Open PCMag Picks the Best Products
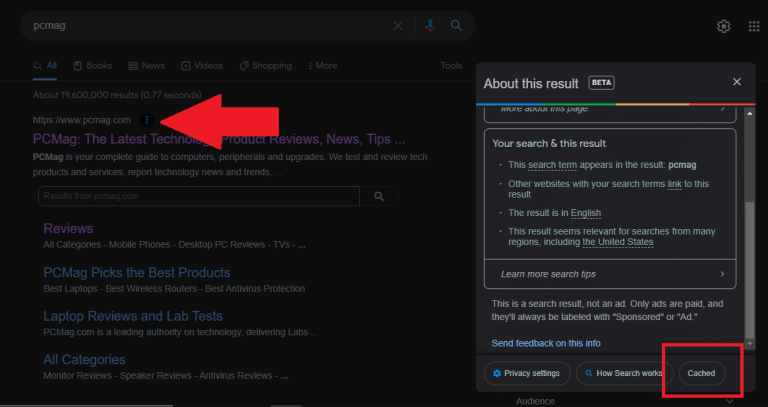The image size is (768, 407). pos(137,273)
